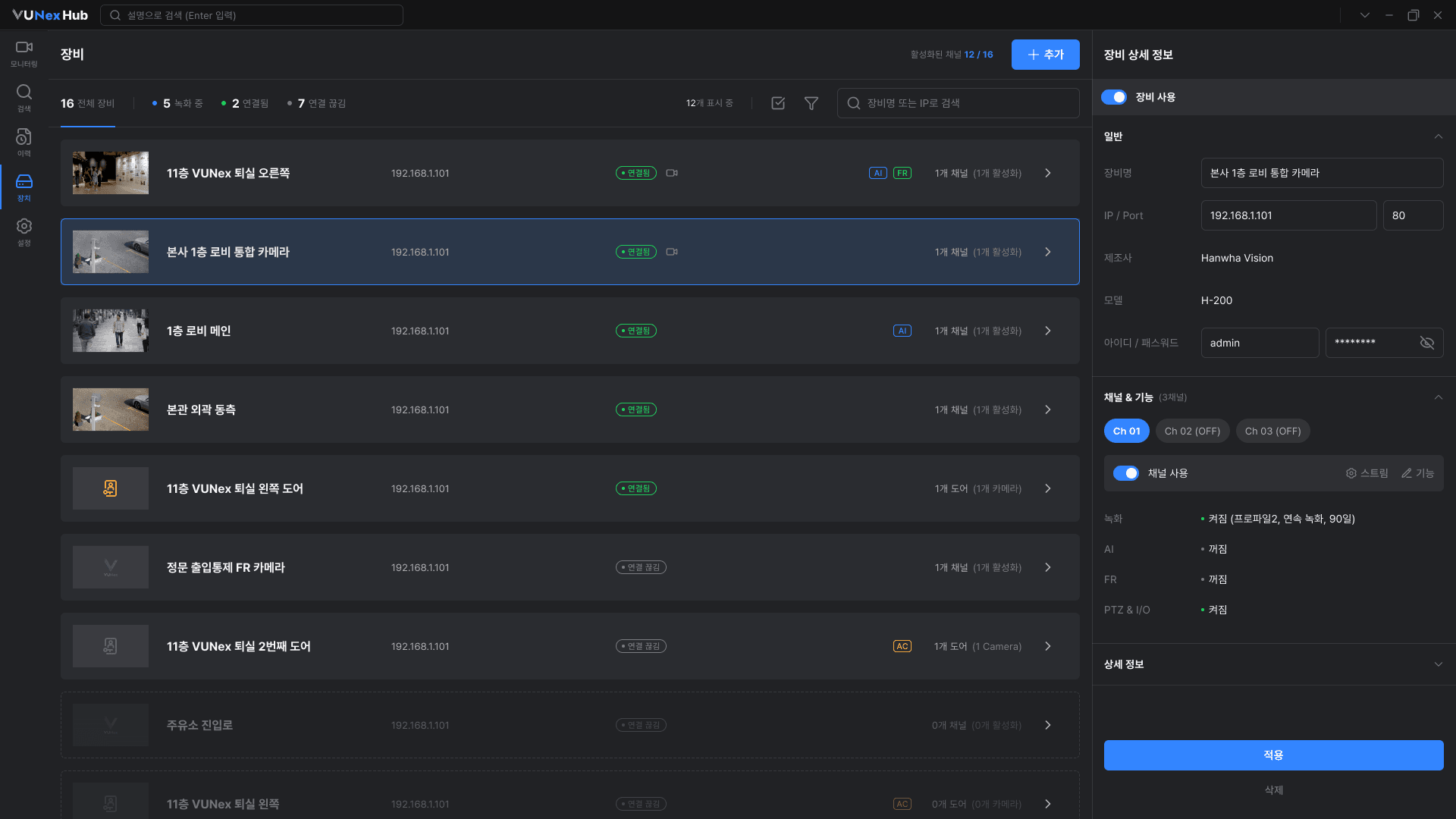Click the multi-select checklist icon in toolbar

pyautogui.click(x=778, y=103)
